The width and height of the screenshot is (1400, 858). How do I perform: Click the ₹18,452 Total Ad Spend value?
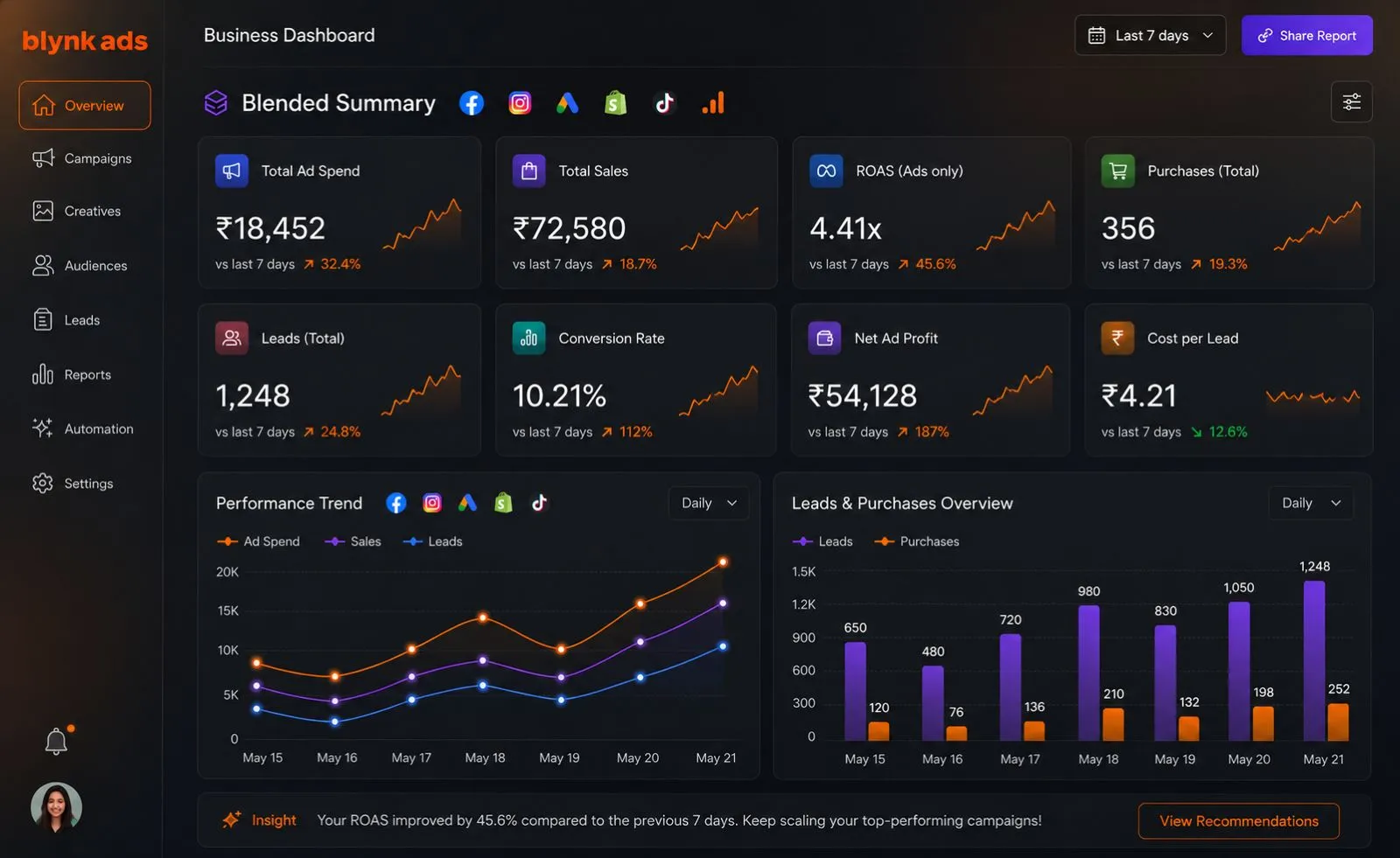pos(270,228)
